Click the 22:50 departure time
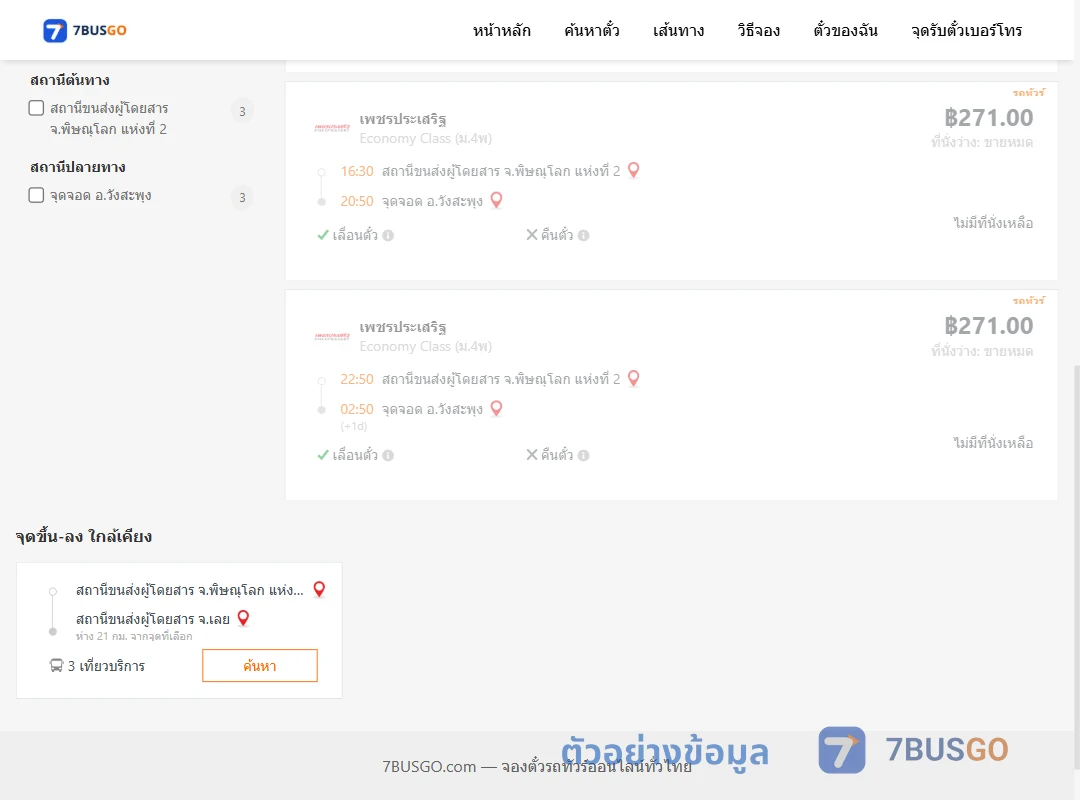The height and width of the screenshot is (800, 1080). click(x=357, y=379)
